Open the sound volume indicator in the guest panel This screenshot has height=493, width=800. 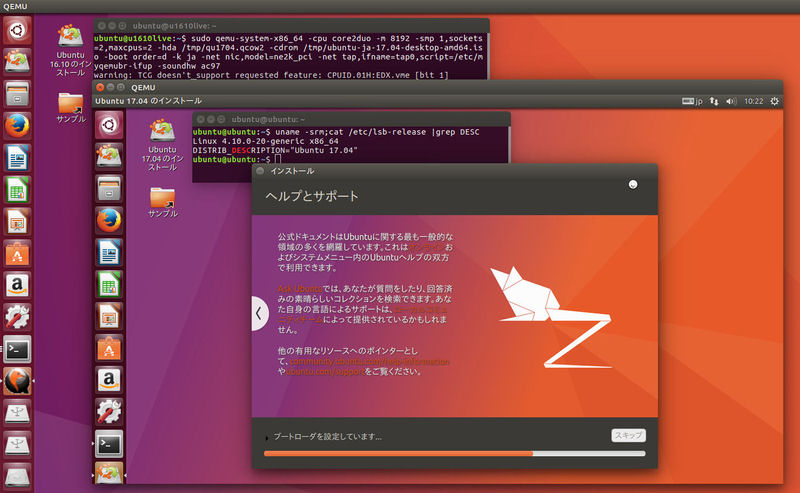(x=731, y=101)
